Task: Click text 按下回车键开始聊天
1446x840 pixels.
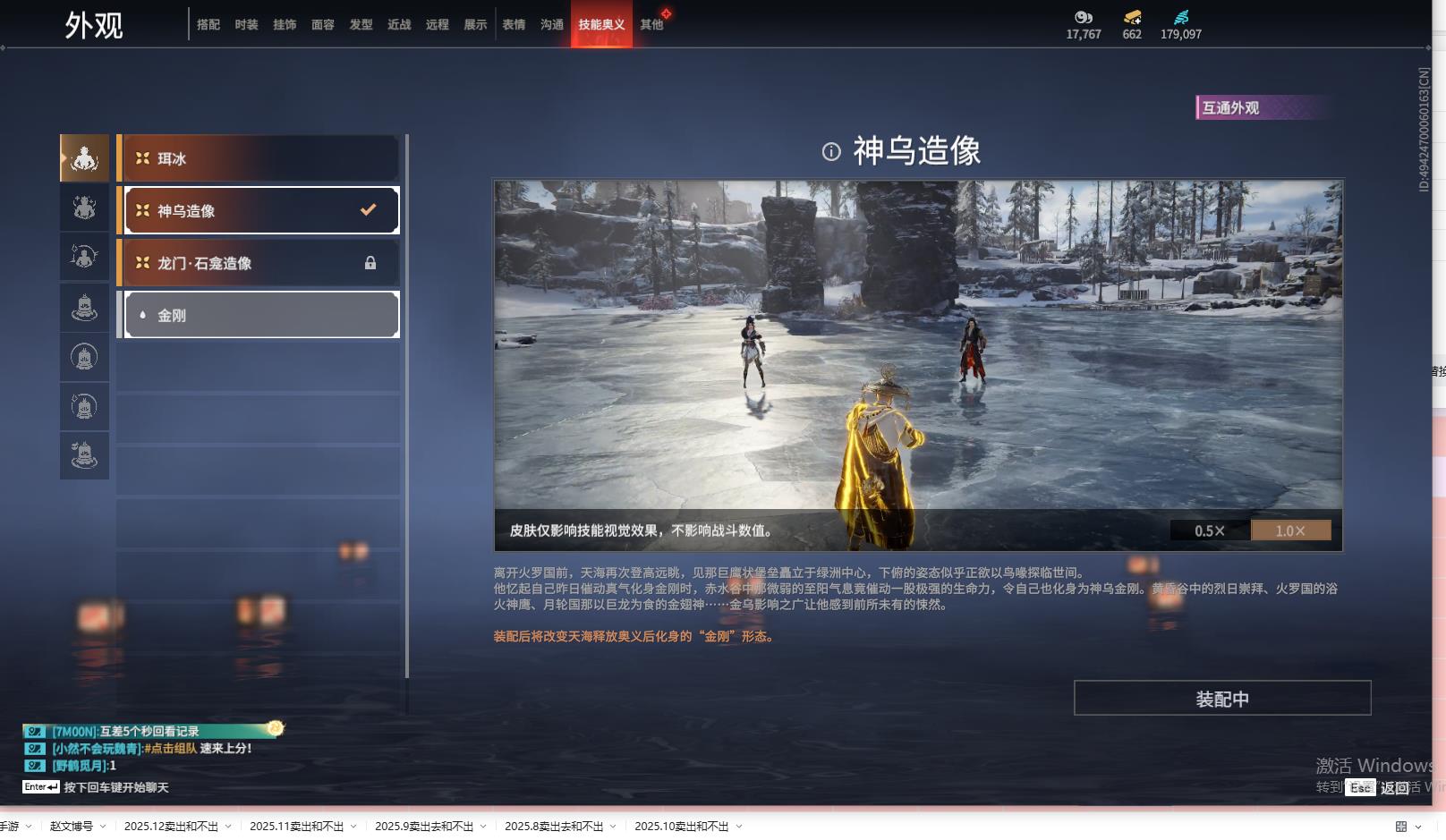Action: [x=116, y=787]
